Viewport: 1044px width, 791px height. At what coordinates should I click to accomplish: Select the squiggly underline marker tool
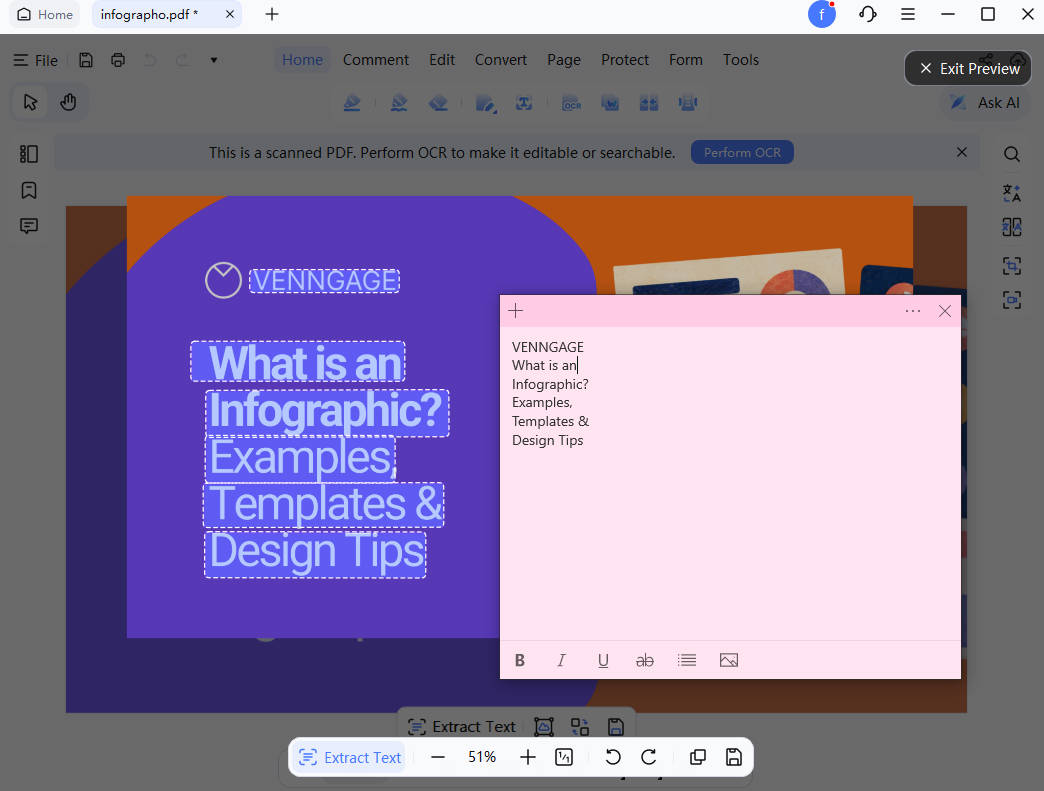pyautogui.click(x=399, y=103)
